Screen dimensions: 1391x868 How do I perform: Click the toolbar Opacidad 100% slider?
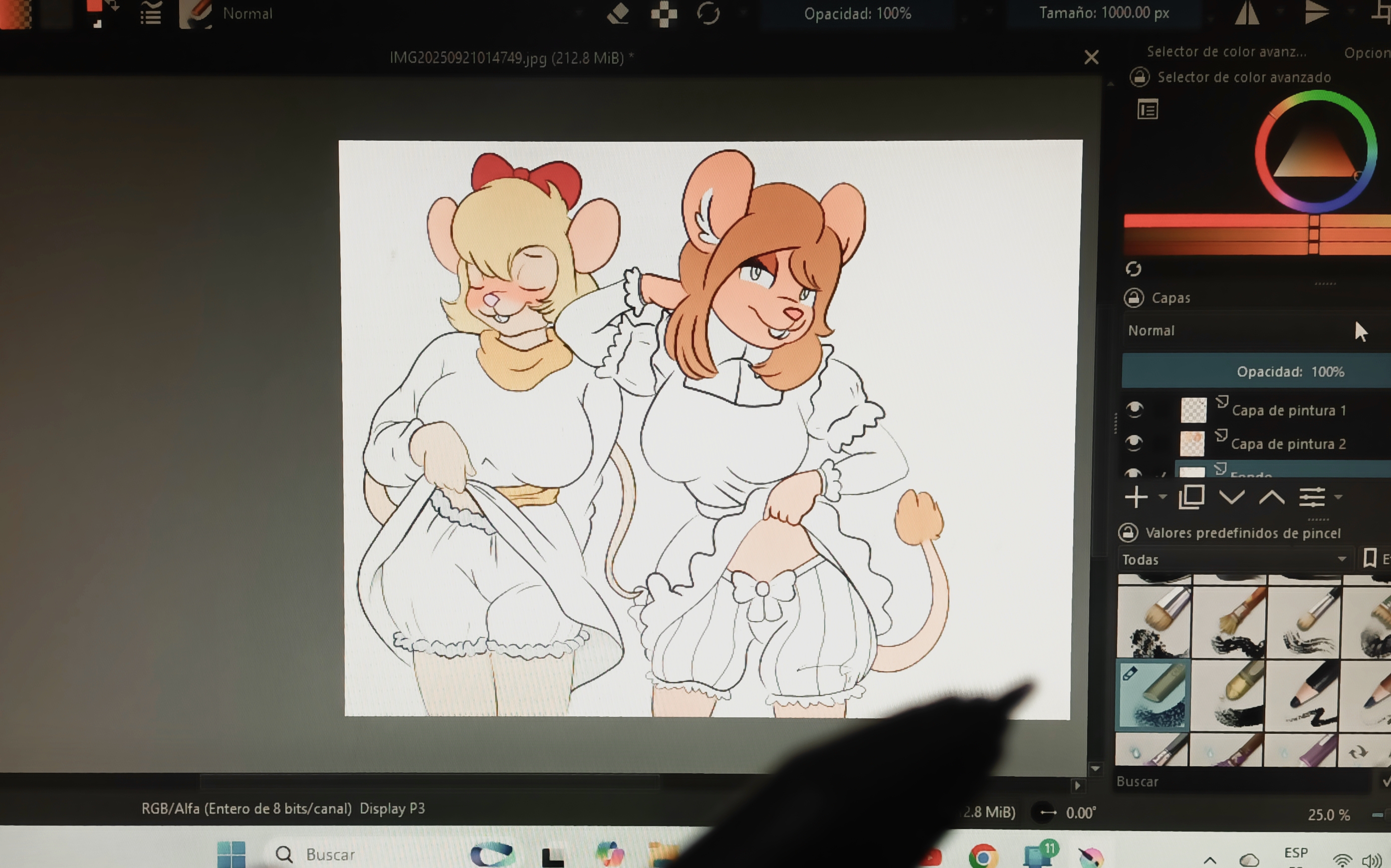[x=857, y=14]
